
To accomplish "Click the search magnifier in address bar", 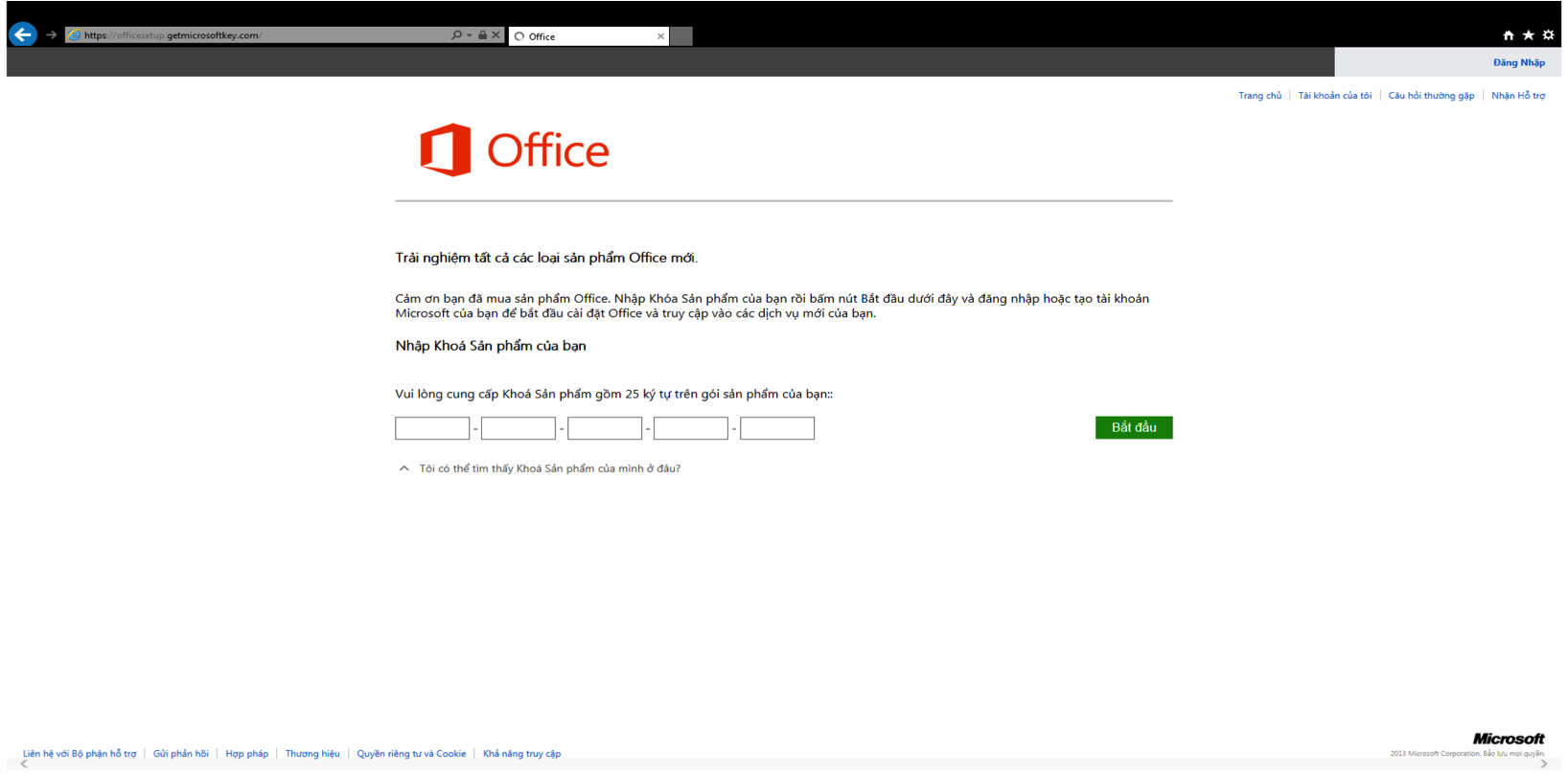I will coord(456,35).
